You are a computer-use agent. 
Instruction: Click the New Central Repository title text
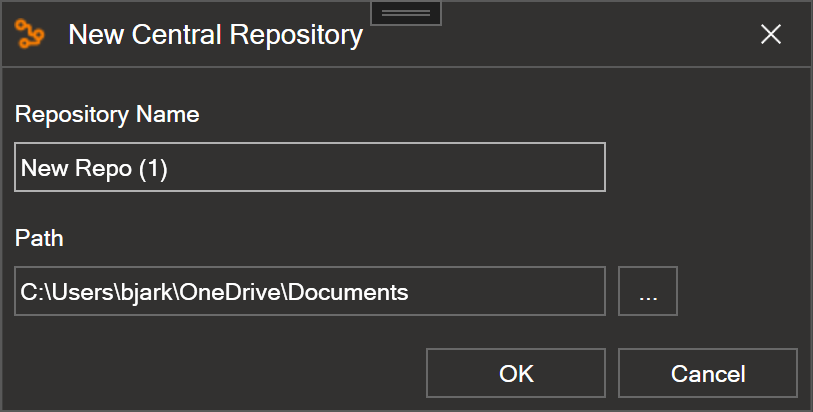(x=216, y=35)
